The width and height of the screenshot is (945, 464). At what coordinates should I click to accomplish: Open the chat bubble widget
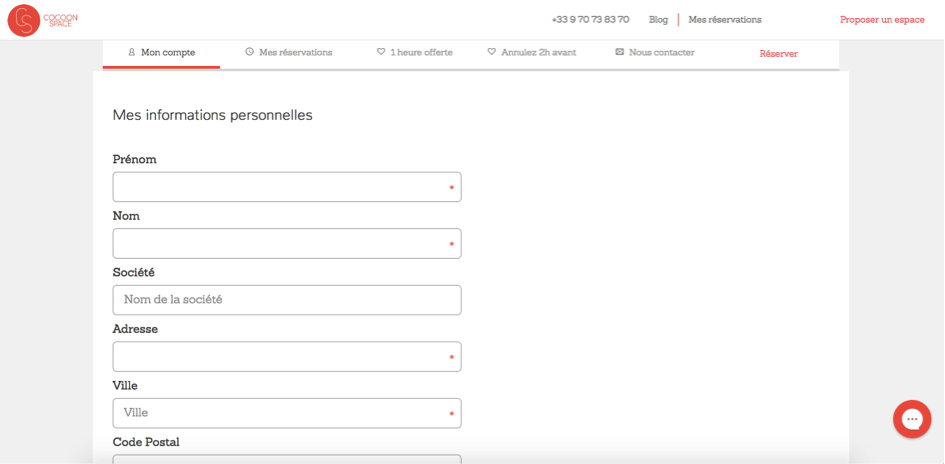click(912, 419)
